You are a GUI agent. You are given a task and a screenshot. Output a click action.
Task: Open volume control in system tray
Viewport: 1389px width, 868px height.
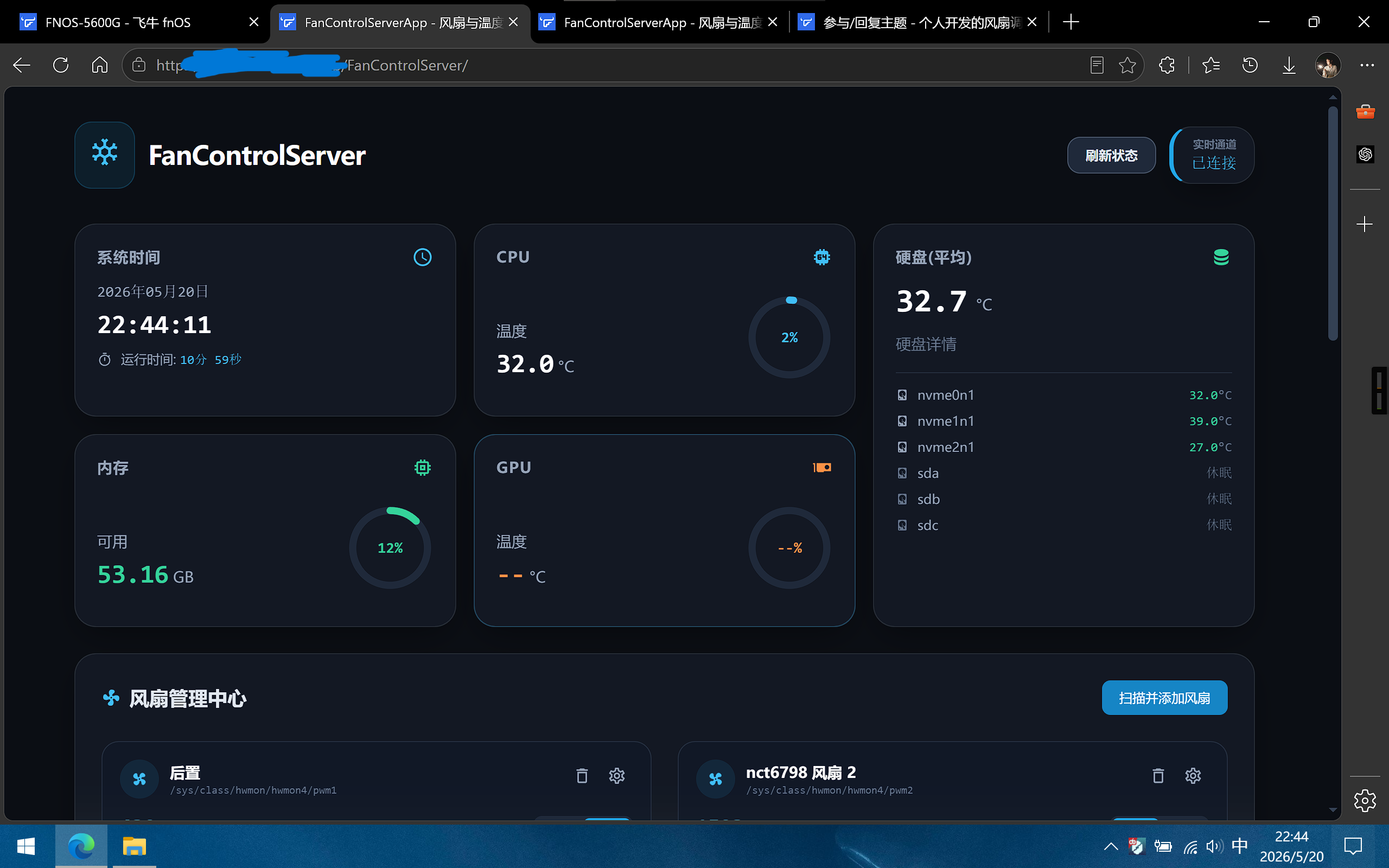click(x=1213, y=846)
